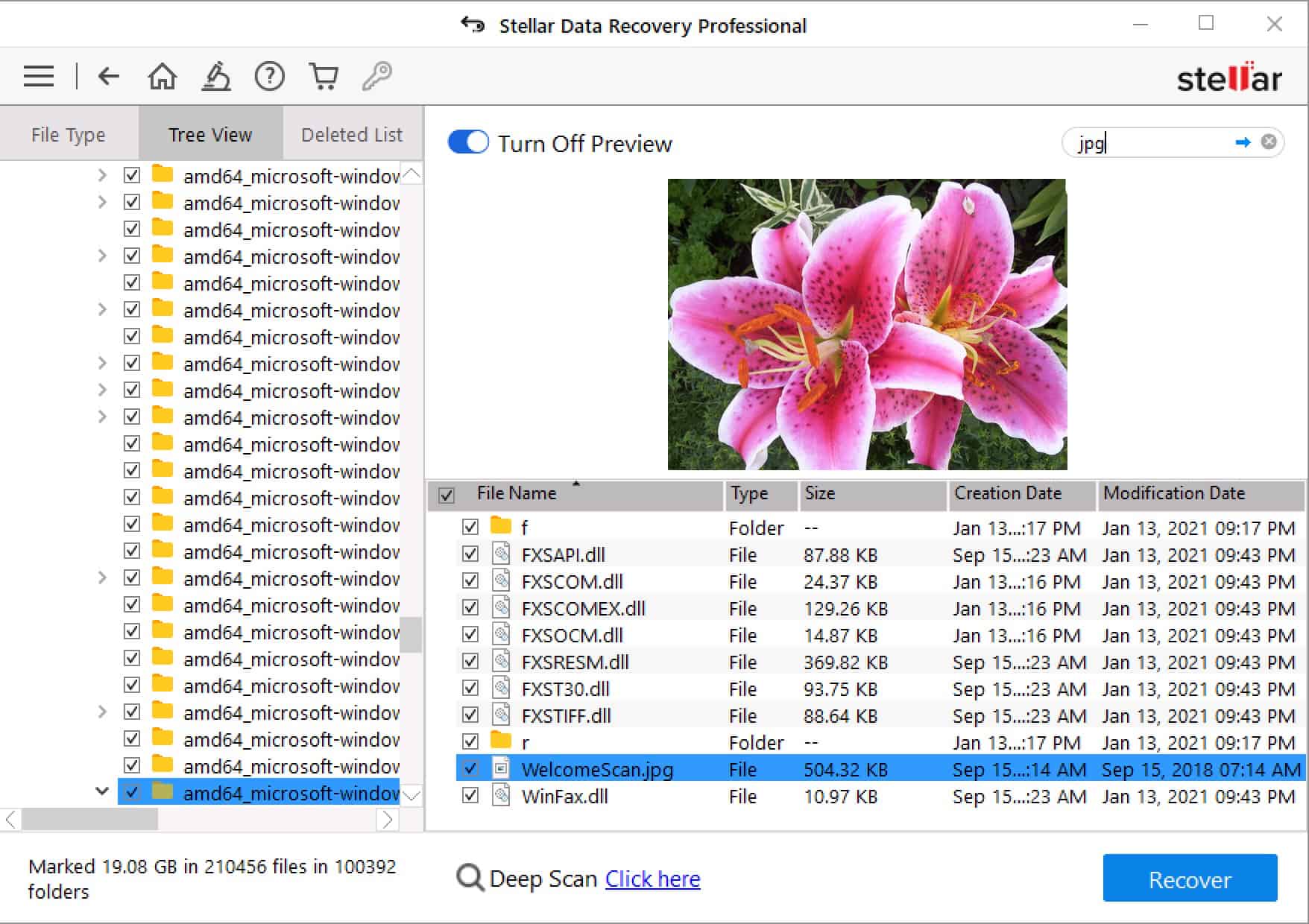
Task: Click the key activation icon
Action: coord(377,76)
